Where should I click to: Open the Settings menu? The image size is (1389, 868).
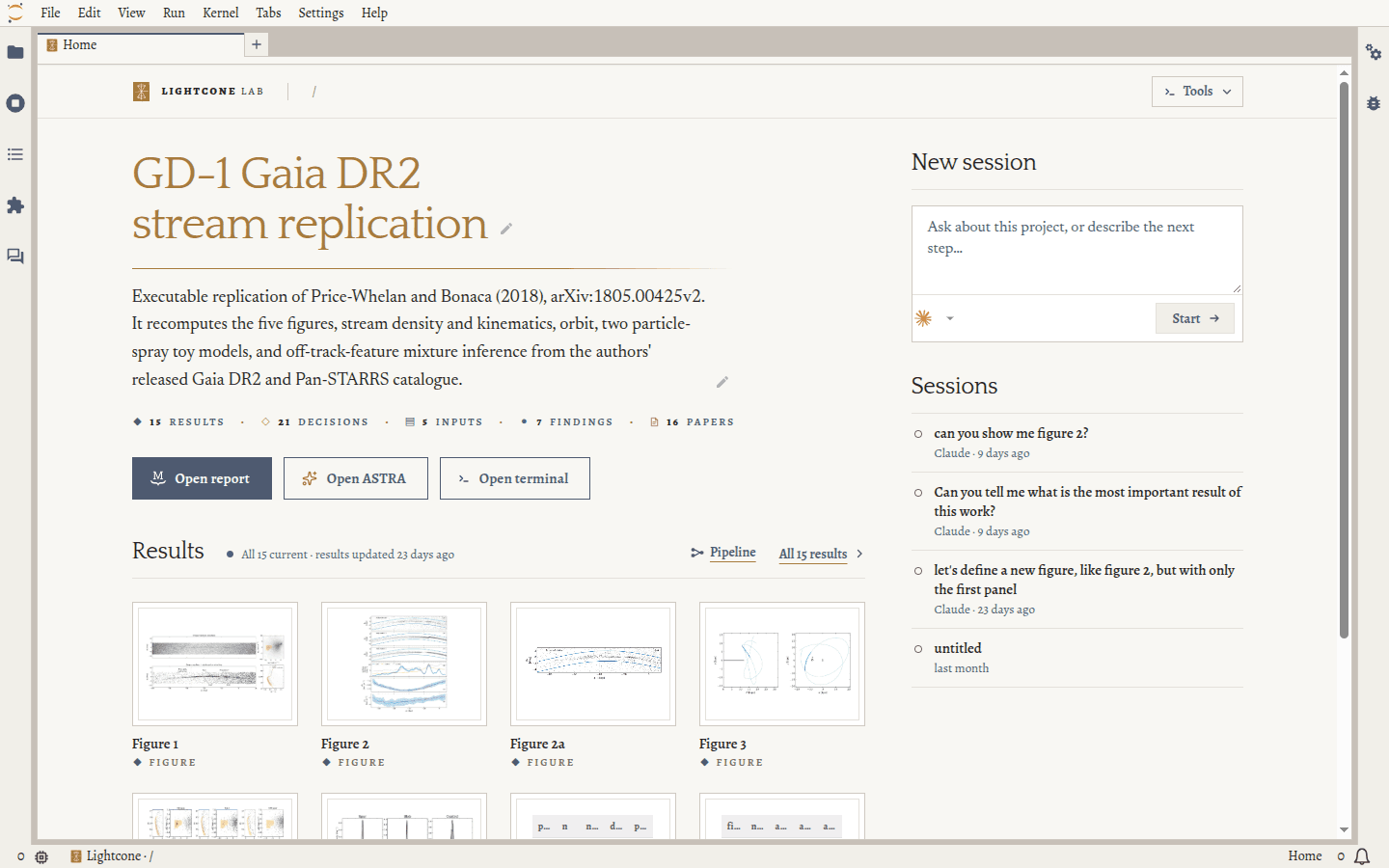click(x=321, y=13)
